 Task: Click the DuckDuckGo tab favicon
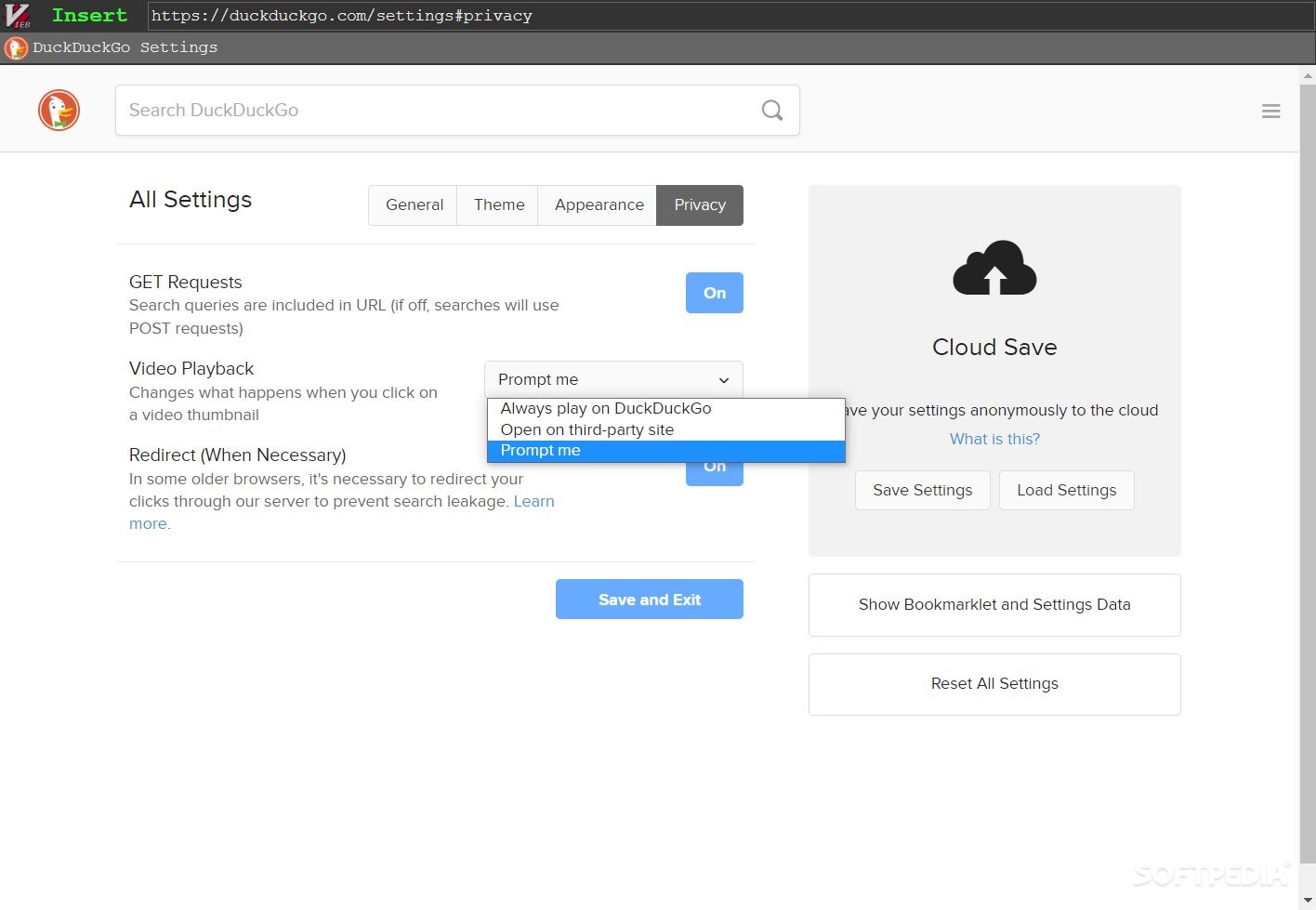coord(16,47)
